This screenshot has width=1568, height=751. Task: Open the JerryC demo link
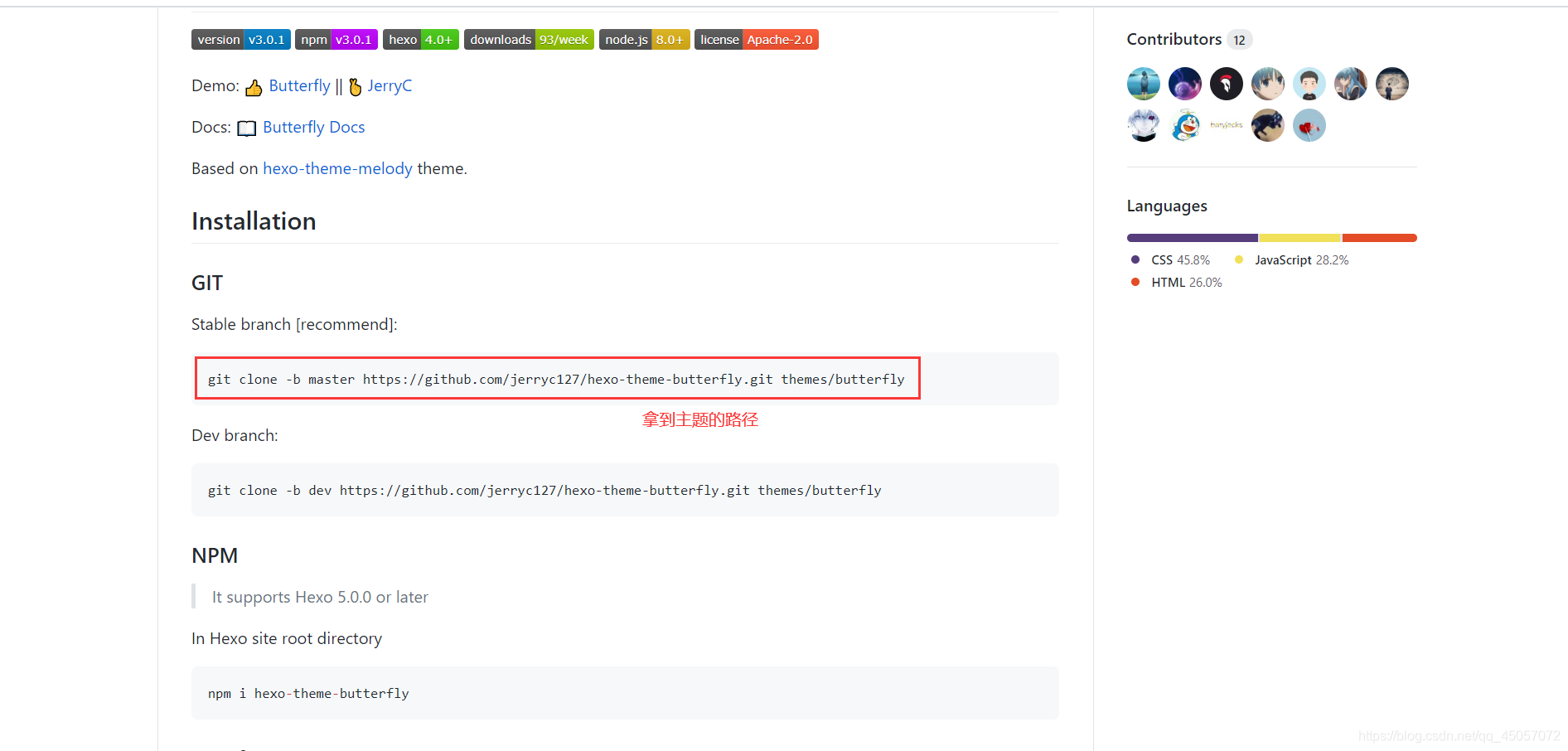coord(390,86)
